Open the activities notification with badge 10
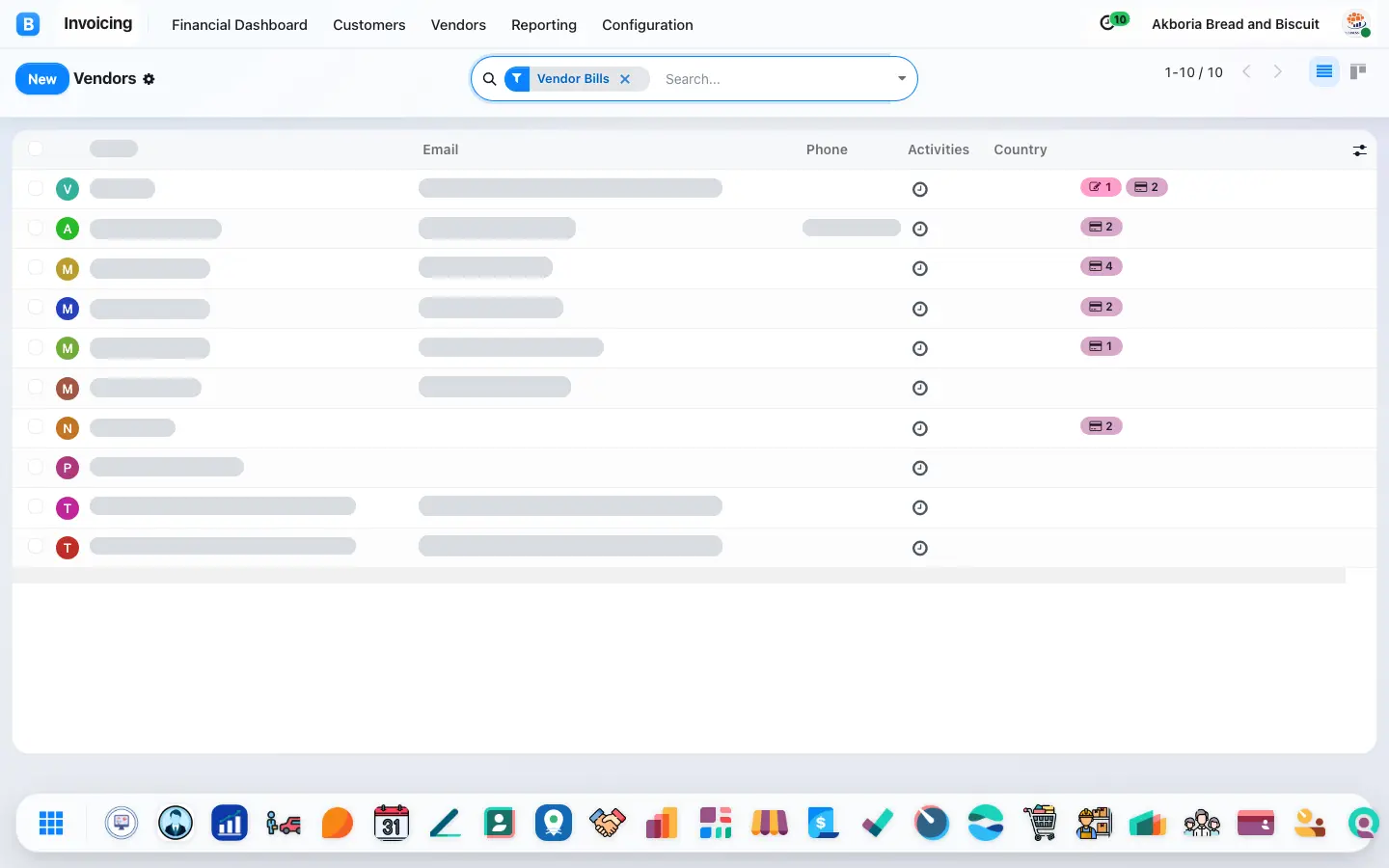Image resolution: width=1389 pixels, height=868 pixels. pyautogui.click(x=1114, y=22)
